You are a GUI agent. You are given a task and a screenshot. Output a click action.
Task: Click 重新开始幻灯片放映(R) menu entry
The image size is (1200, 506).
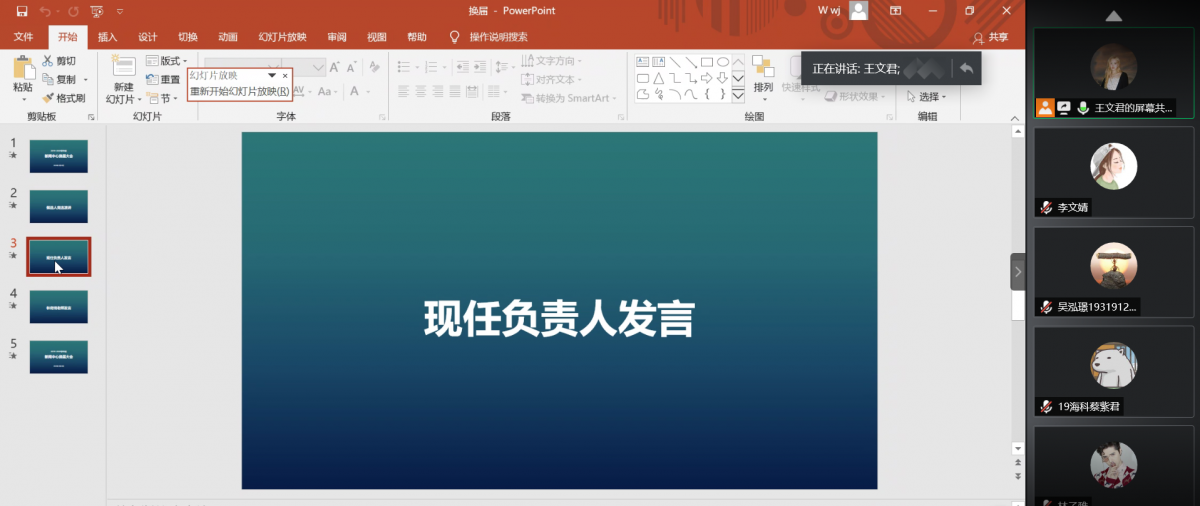(x=240, y=91)
